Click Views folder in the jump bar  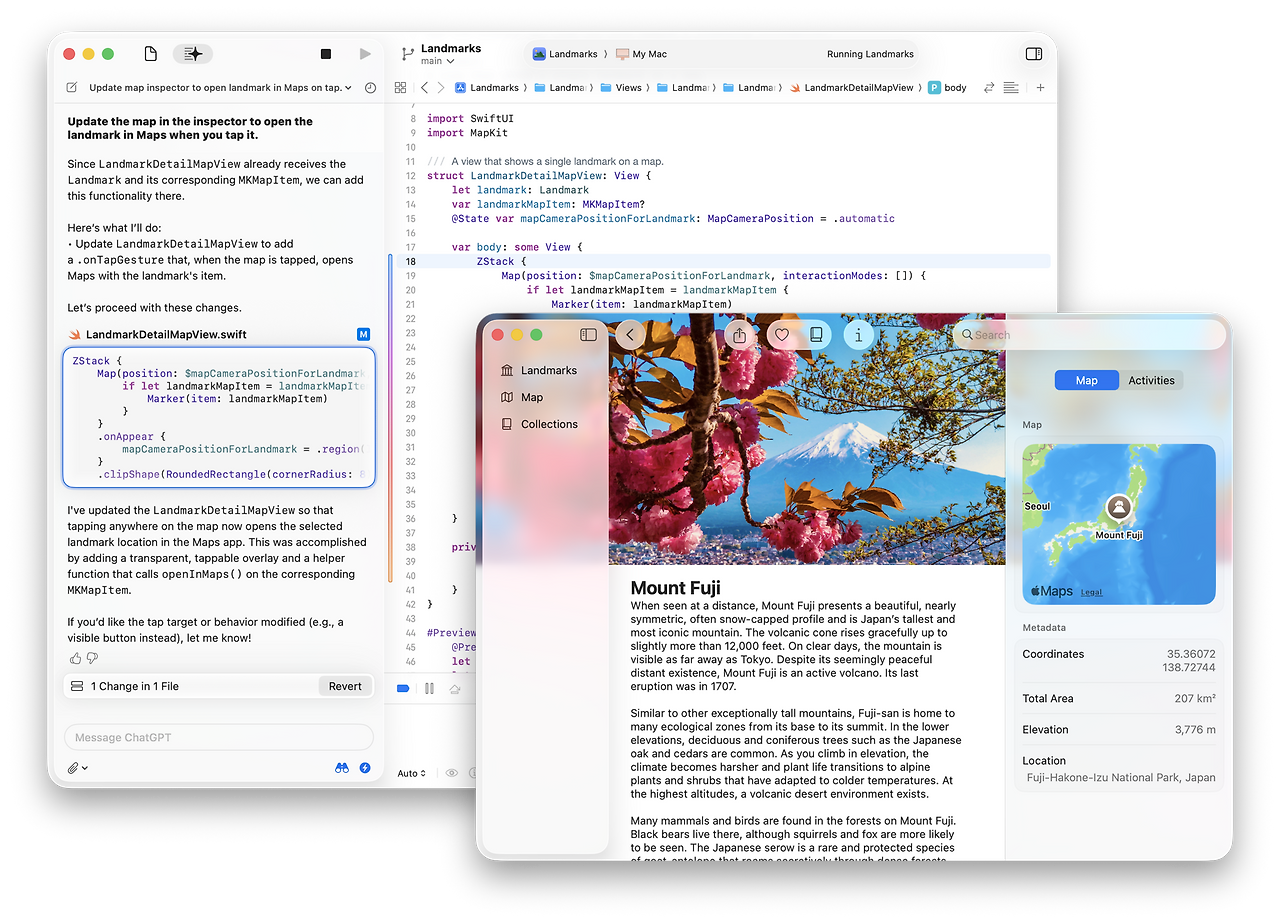[x=620, y=88]
